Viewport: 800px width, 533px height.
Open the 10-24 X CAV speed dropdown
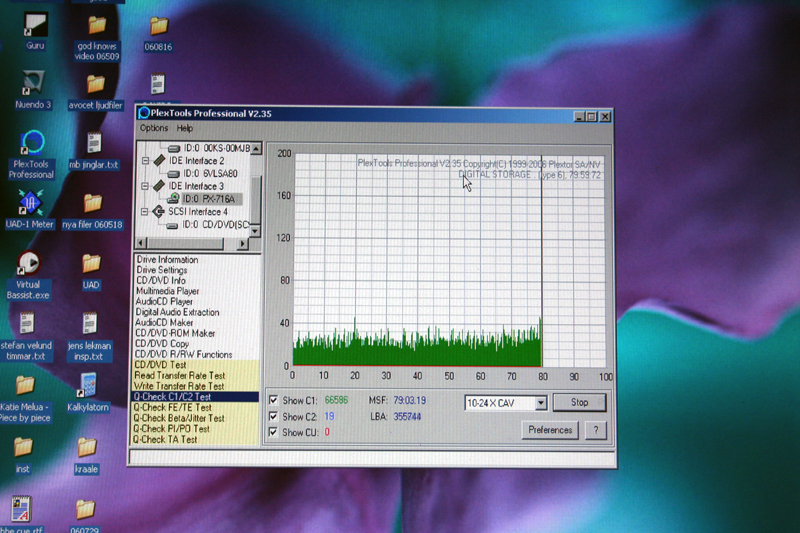pyautogui.click(x=541, y=403)
